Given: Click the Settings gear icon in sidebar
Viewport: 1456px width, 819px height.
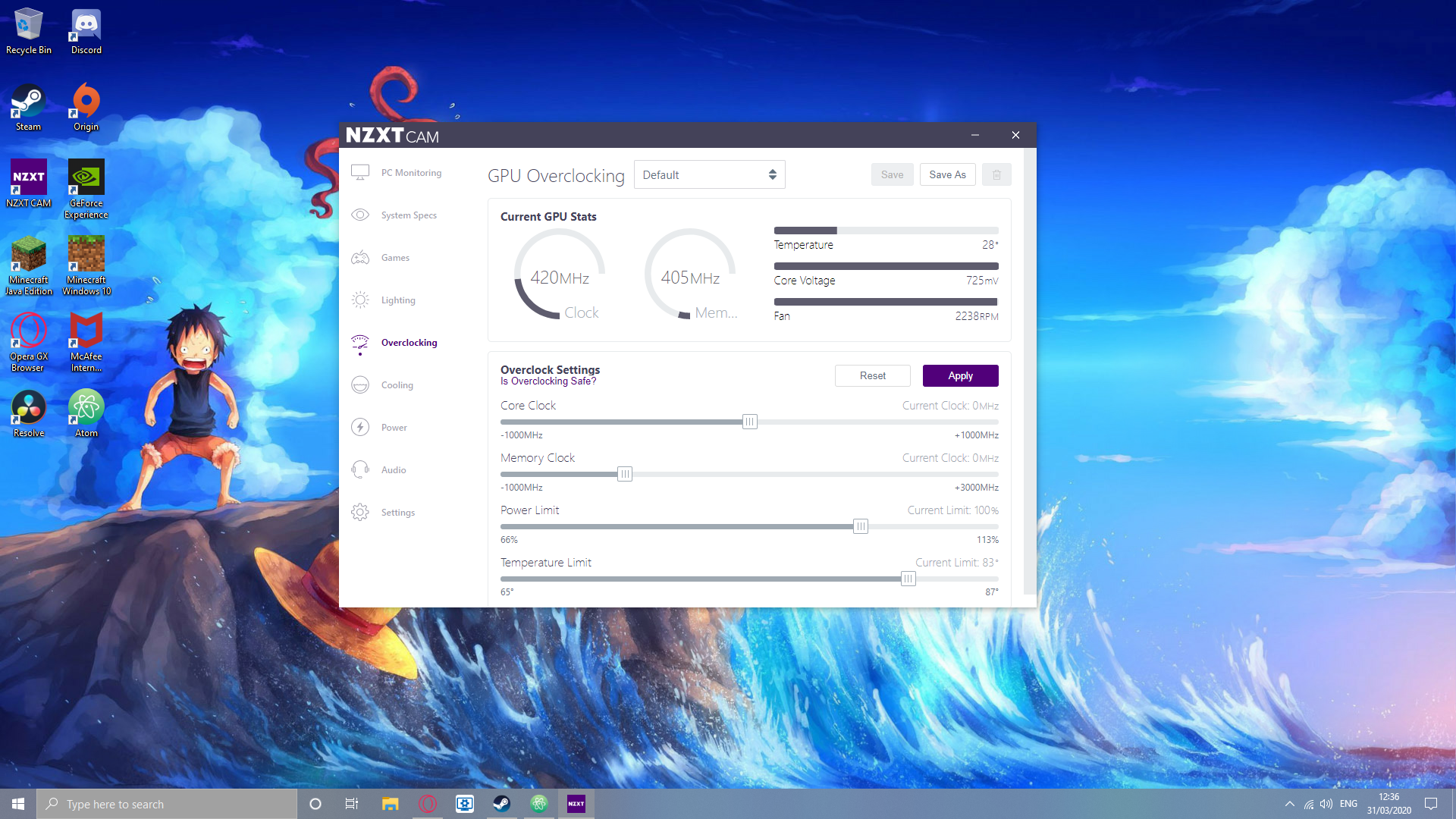Looking at the screenshot, I should pos(360,513).
